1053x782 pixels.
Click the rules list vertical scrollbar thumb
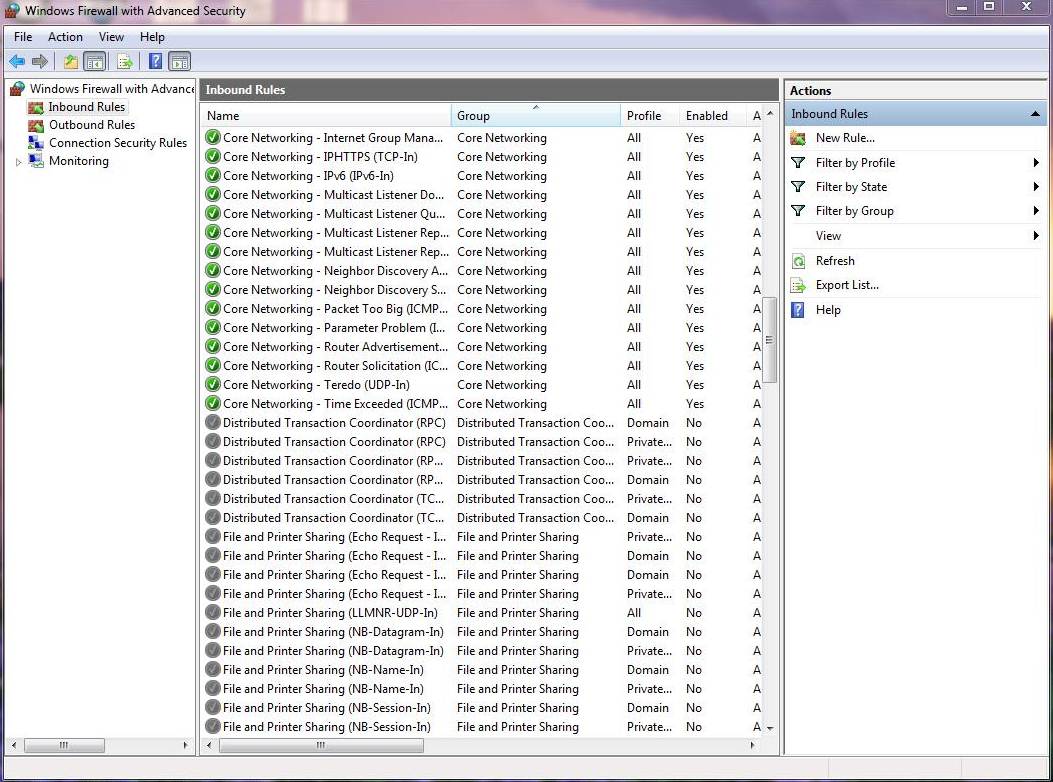[770, 340]
